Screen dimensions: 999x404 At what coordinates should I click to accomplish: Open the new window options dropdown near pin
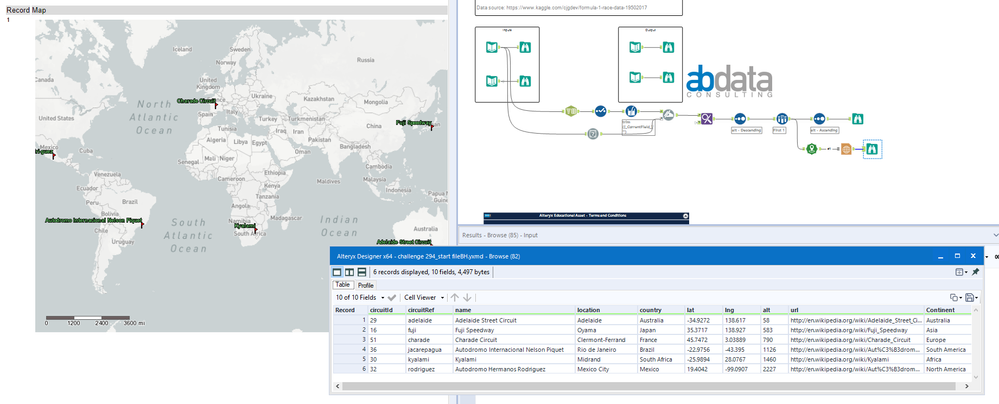(961, 272)
